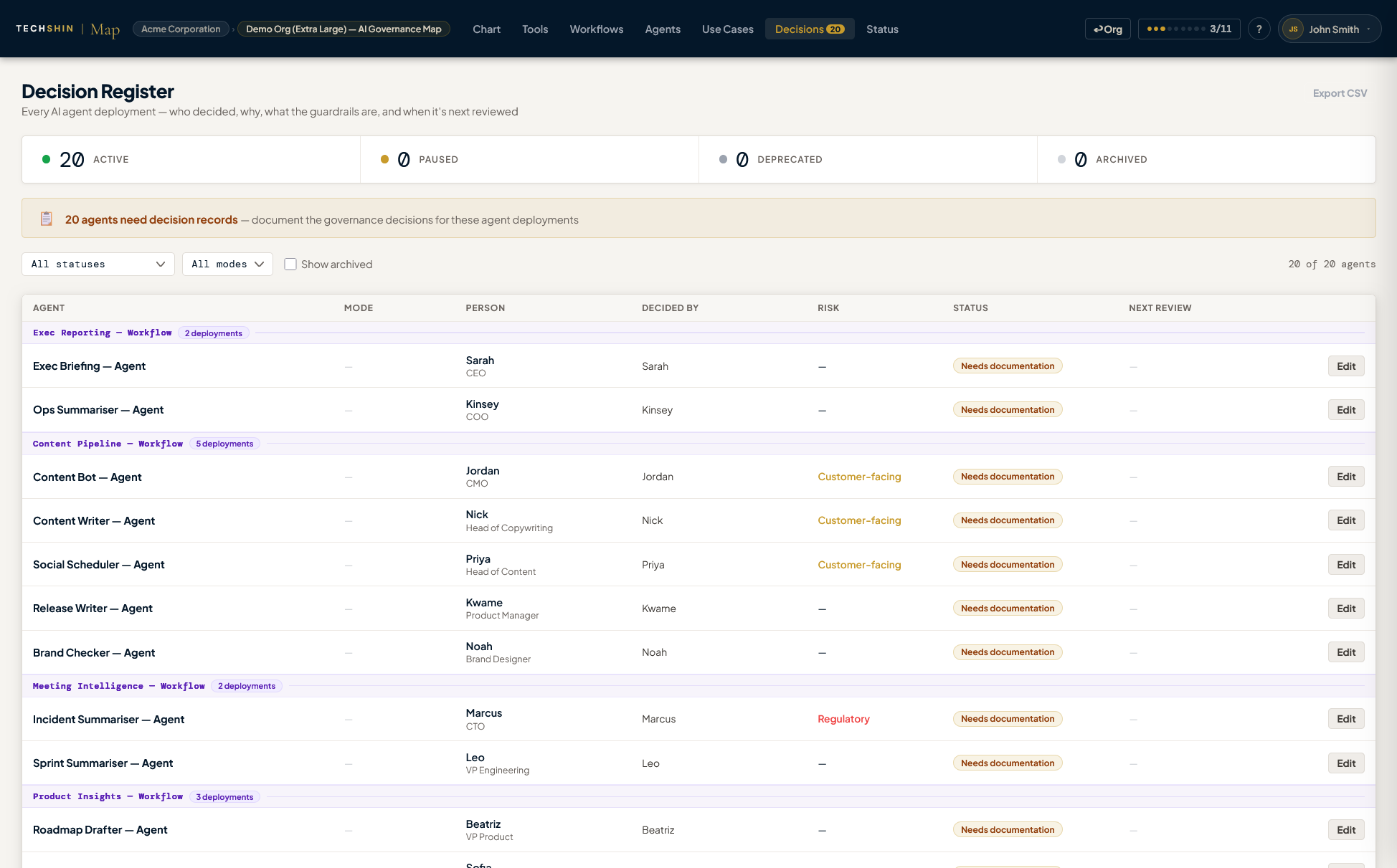The image size is (1397, 868).
Task: Toggle the Show archived checkbox
Action: (x=290, y=264)
